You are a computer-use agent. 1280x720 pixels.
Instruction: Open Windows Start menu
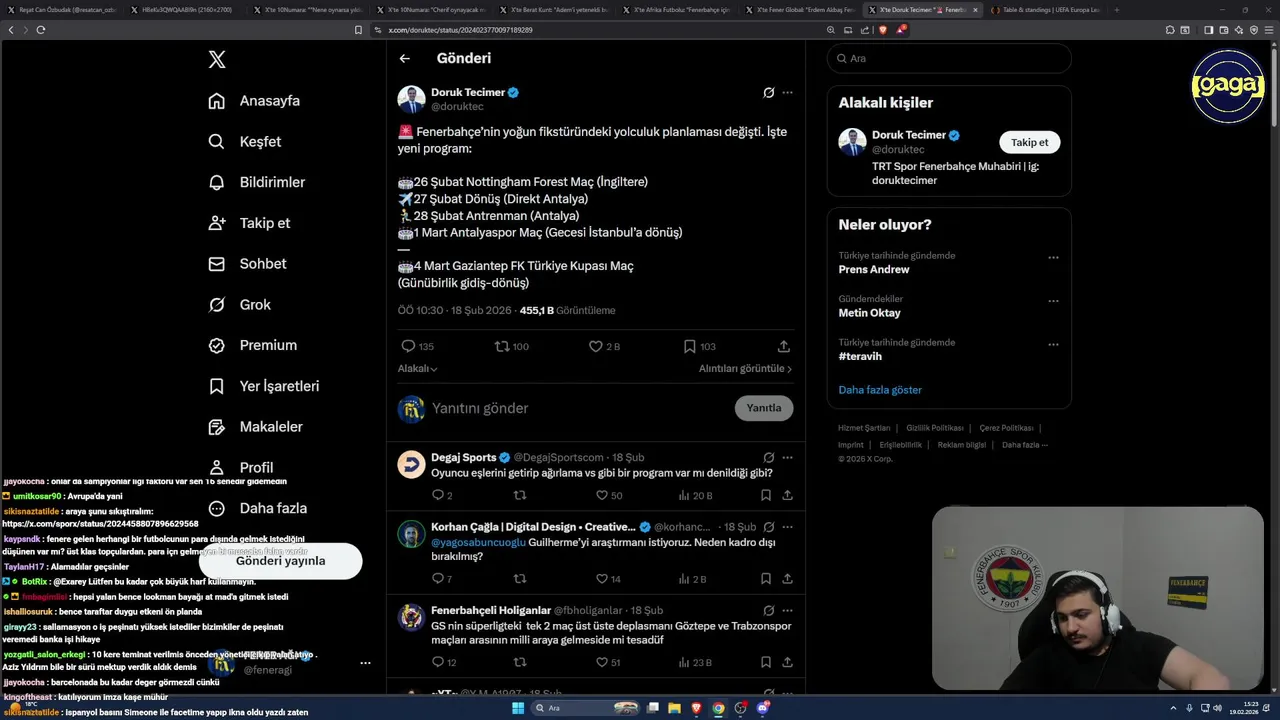click(x=518, y=708)
